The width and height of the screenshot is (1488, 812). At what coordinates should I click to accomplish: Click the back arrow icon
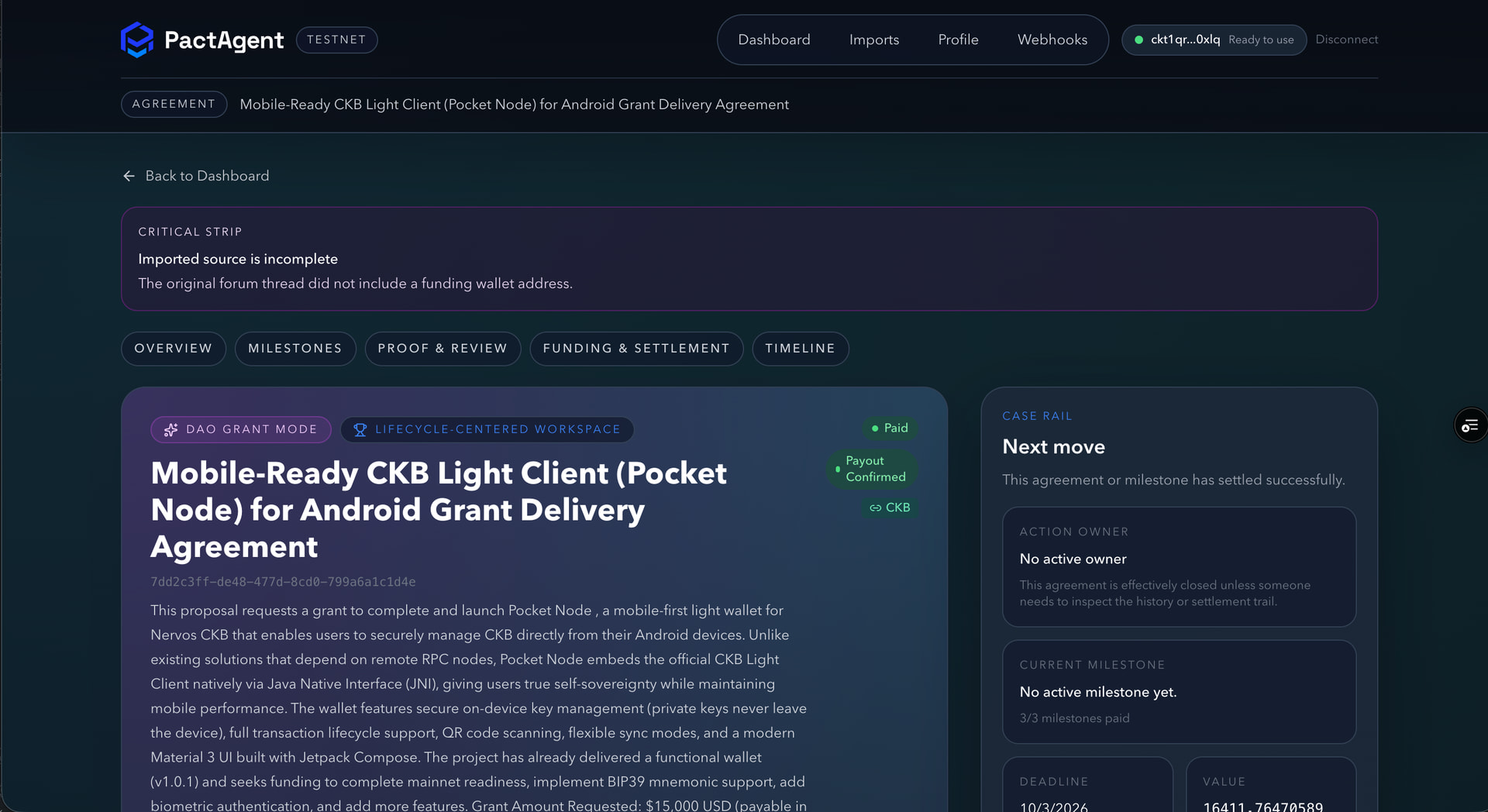pyautogui.click(x=129, y=176)
